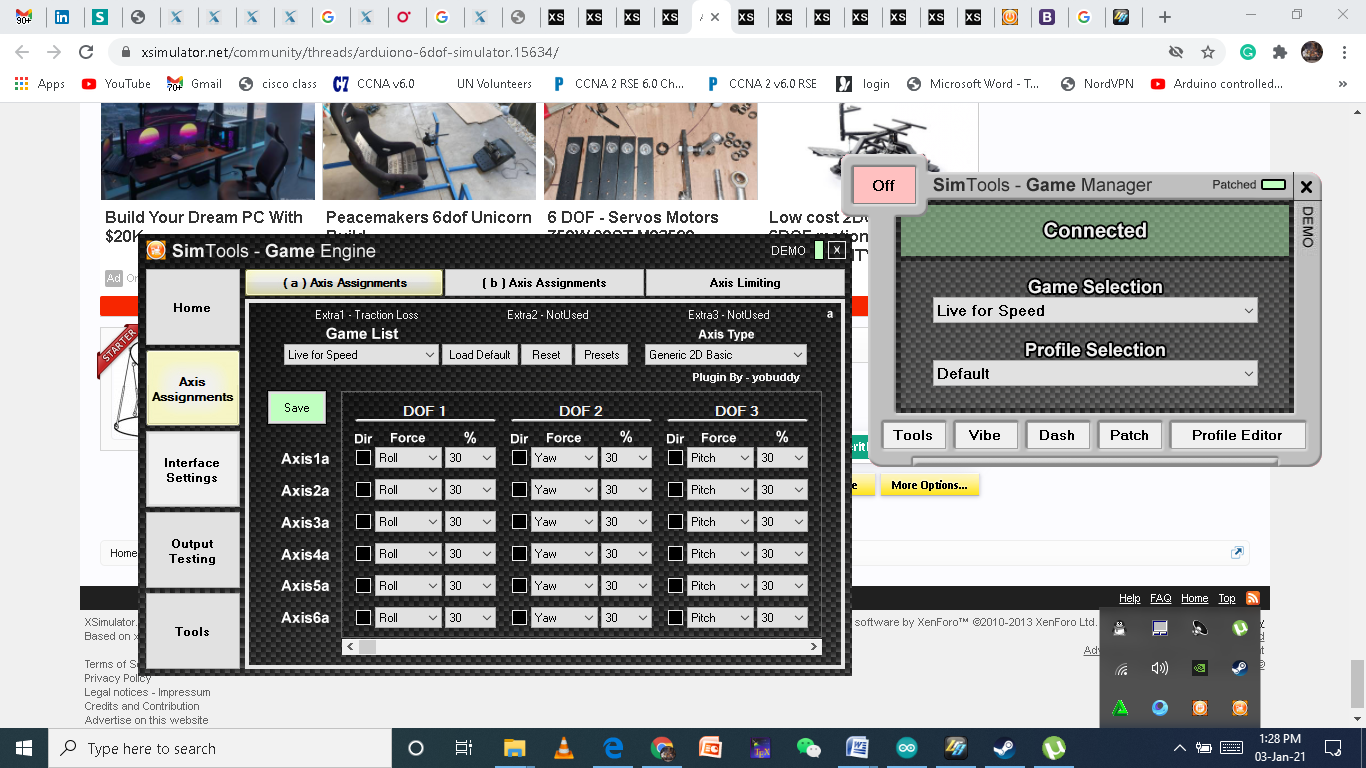This screenshot has width=1366, height=768.
Task: Toggle Axis4a DOF 3 Dir checkbox
Action: pos(675,554)
